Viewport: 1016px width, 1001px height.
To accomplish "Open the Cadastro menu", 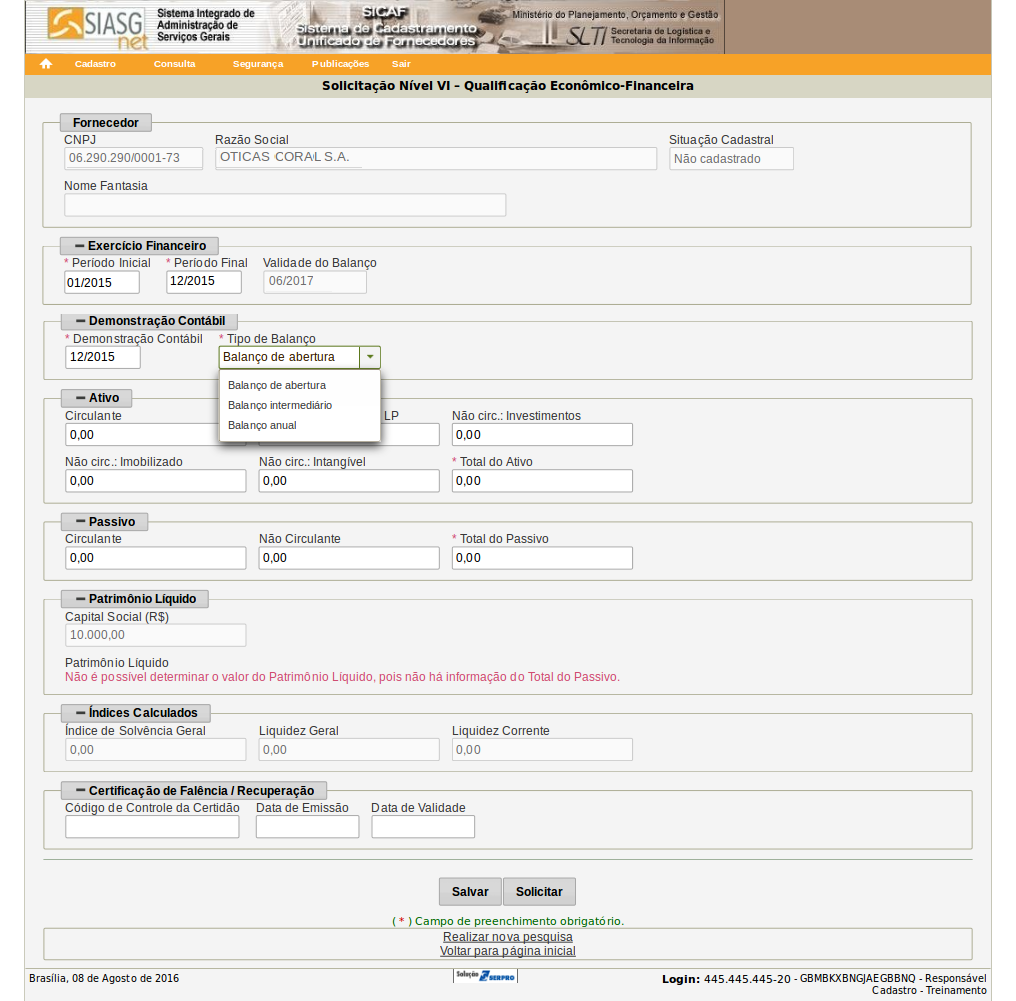I will tap(95, 63).
